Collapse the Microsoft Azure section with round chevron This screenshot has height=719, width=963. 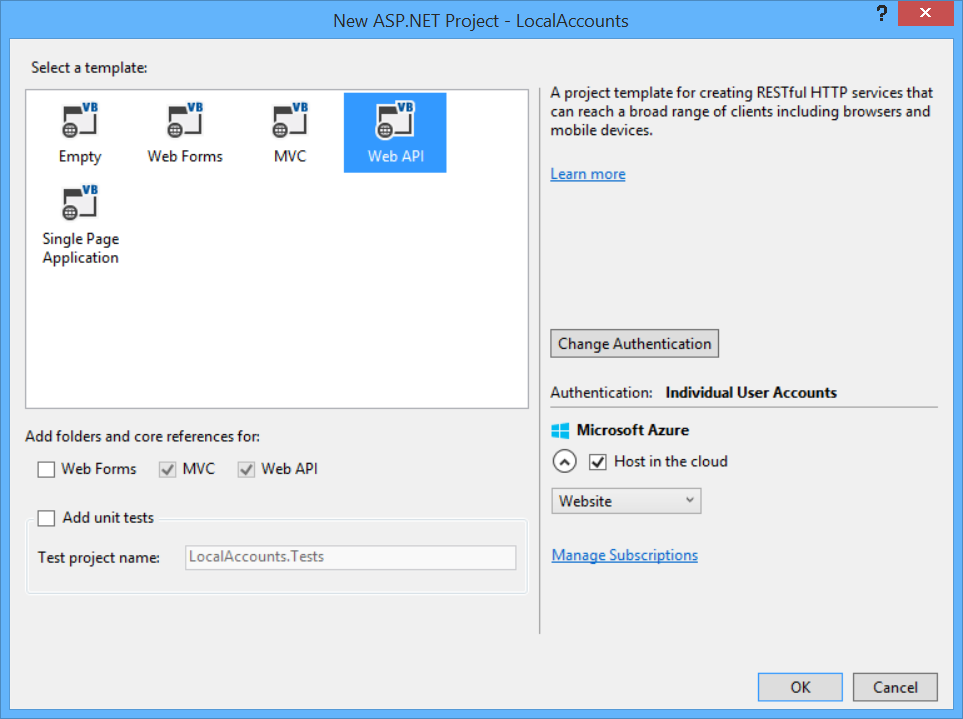pyautogui.click(x=564, y=461)
